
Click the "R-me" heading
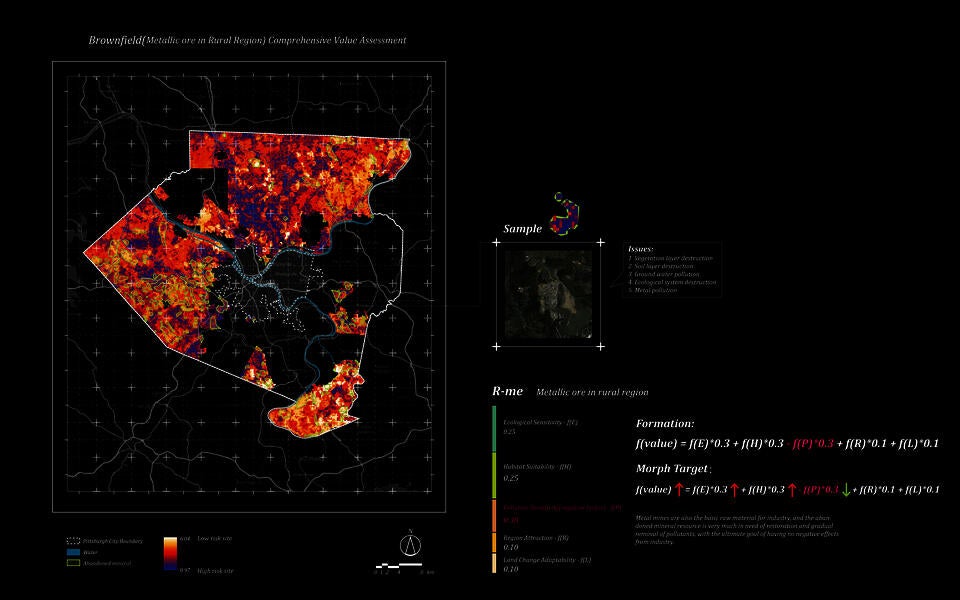pyautogui.click(x=508, y=391)
